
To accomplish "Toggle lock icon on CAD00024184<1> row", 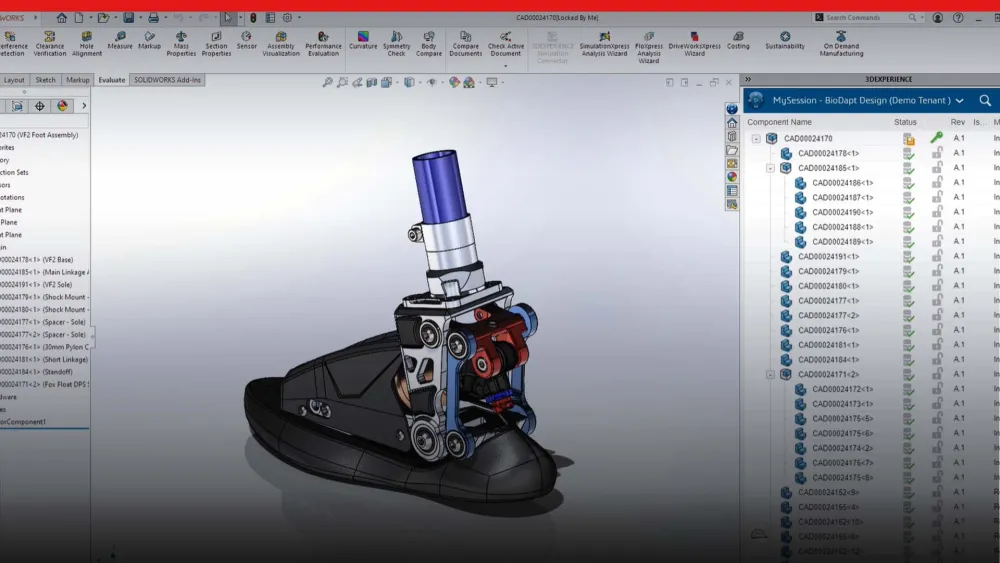I will pyautogui.click(x=937, y=359).
